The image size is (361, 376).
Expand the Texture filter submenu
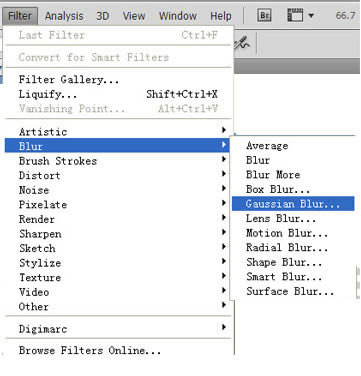(117, 277)
